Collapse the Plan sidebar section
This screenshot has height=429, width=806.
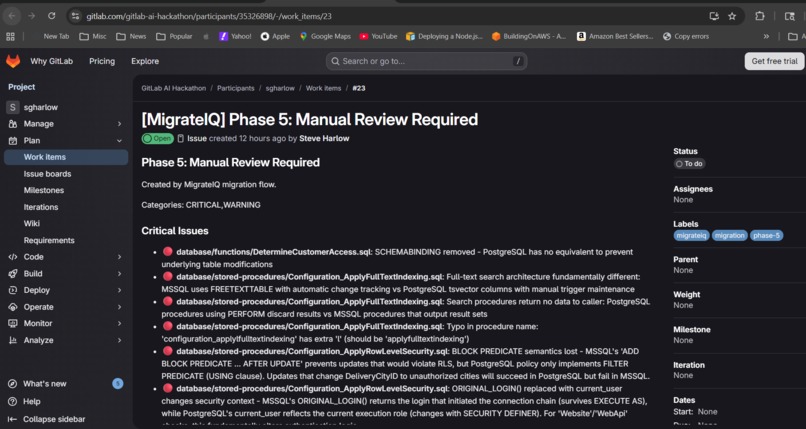[x=66, y=140]
